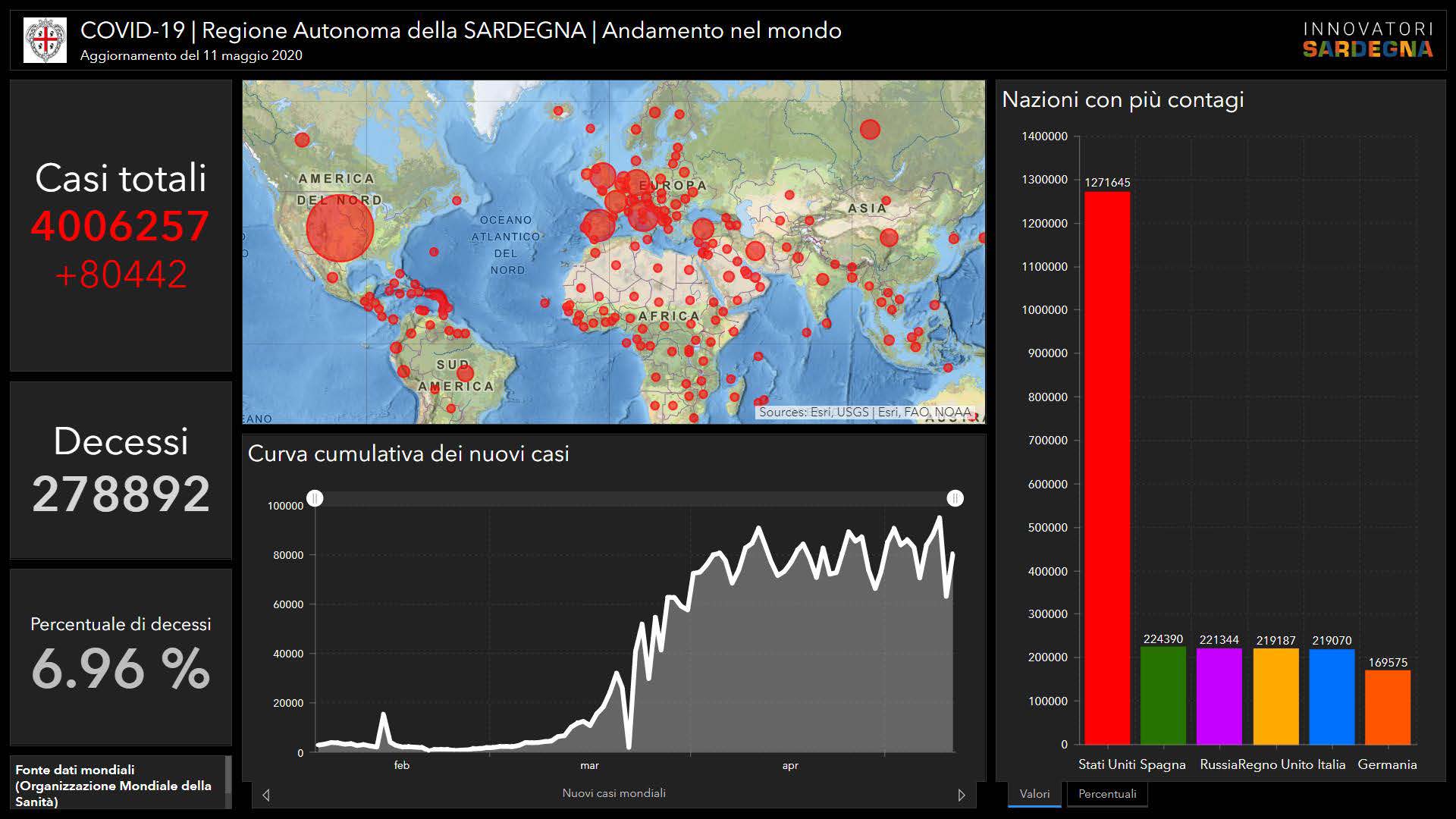1456x819 pixels.
Task: Switch to the Percentuali tab
Action: pos(1106,794)
